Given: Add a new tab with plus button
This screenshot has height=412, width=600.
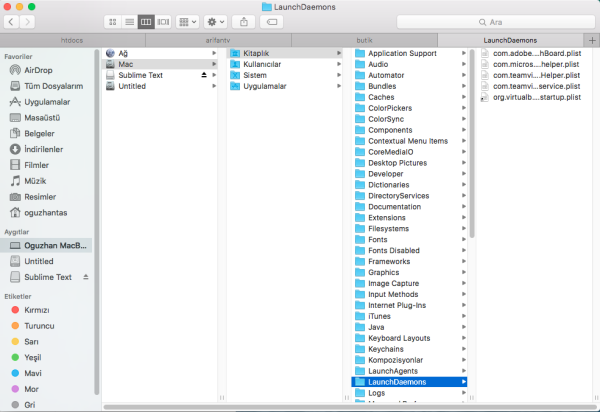Looking at the screenshot, I should tap(592, 40).
